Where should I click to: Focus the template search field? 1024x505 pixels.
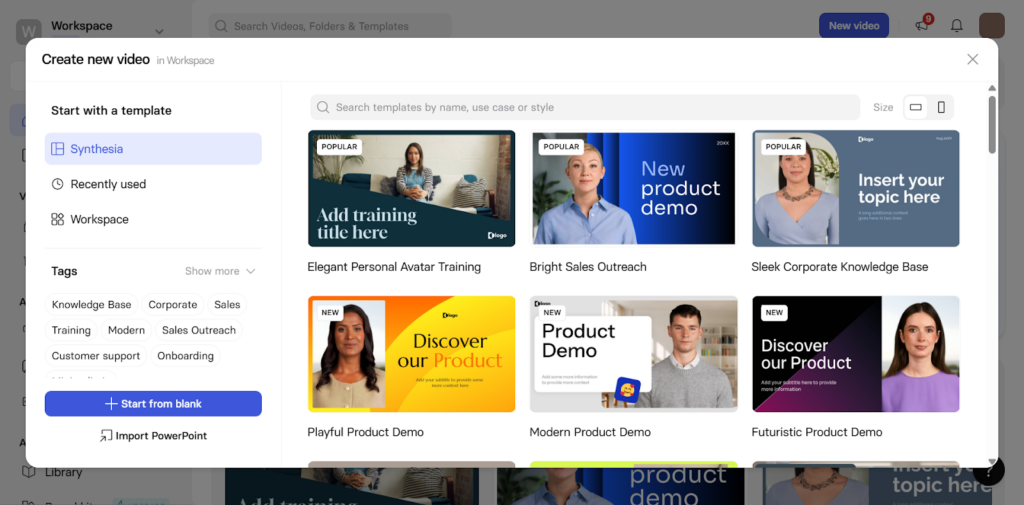coord(585,107)
